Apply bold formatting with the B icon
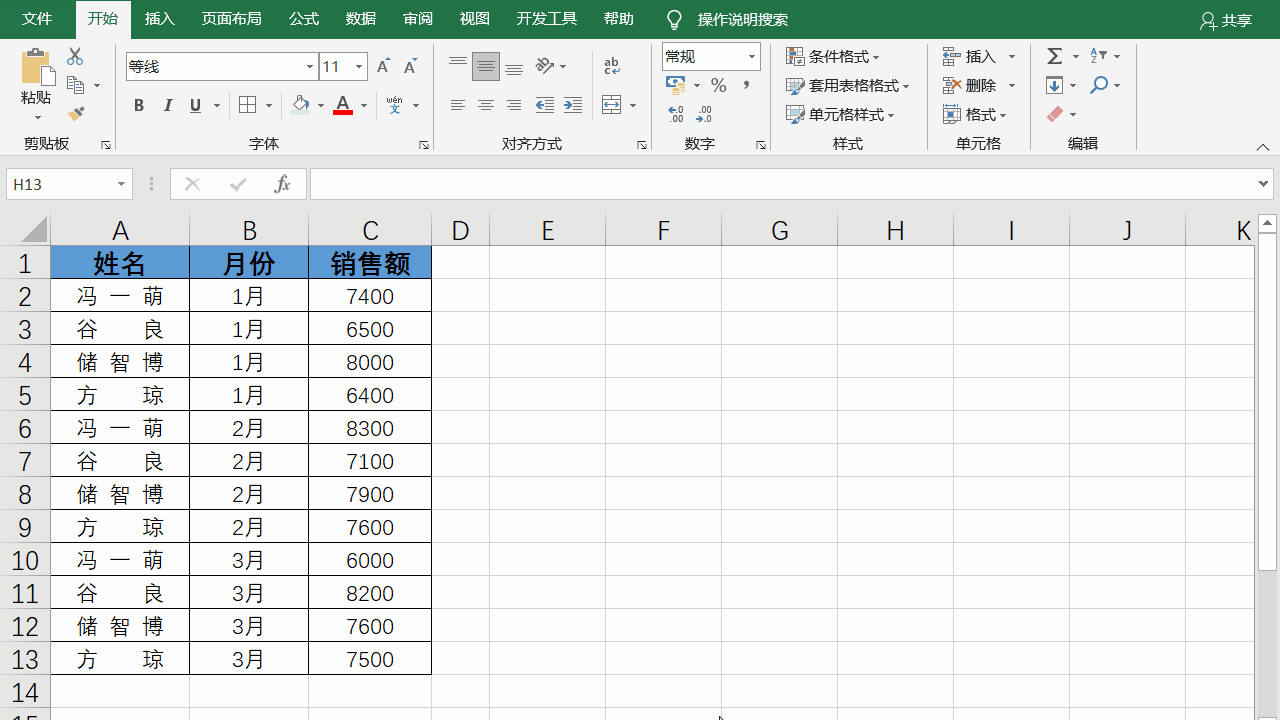The width and height of the screenshot is (1280, 720). [x=139, y=105]
